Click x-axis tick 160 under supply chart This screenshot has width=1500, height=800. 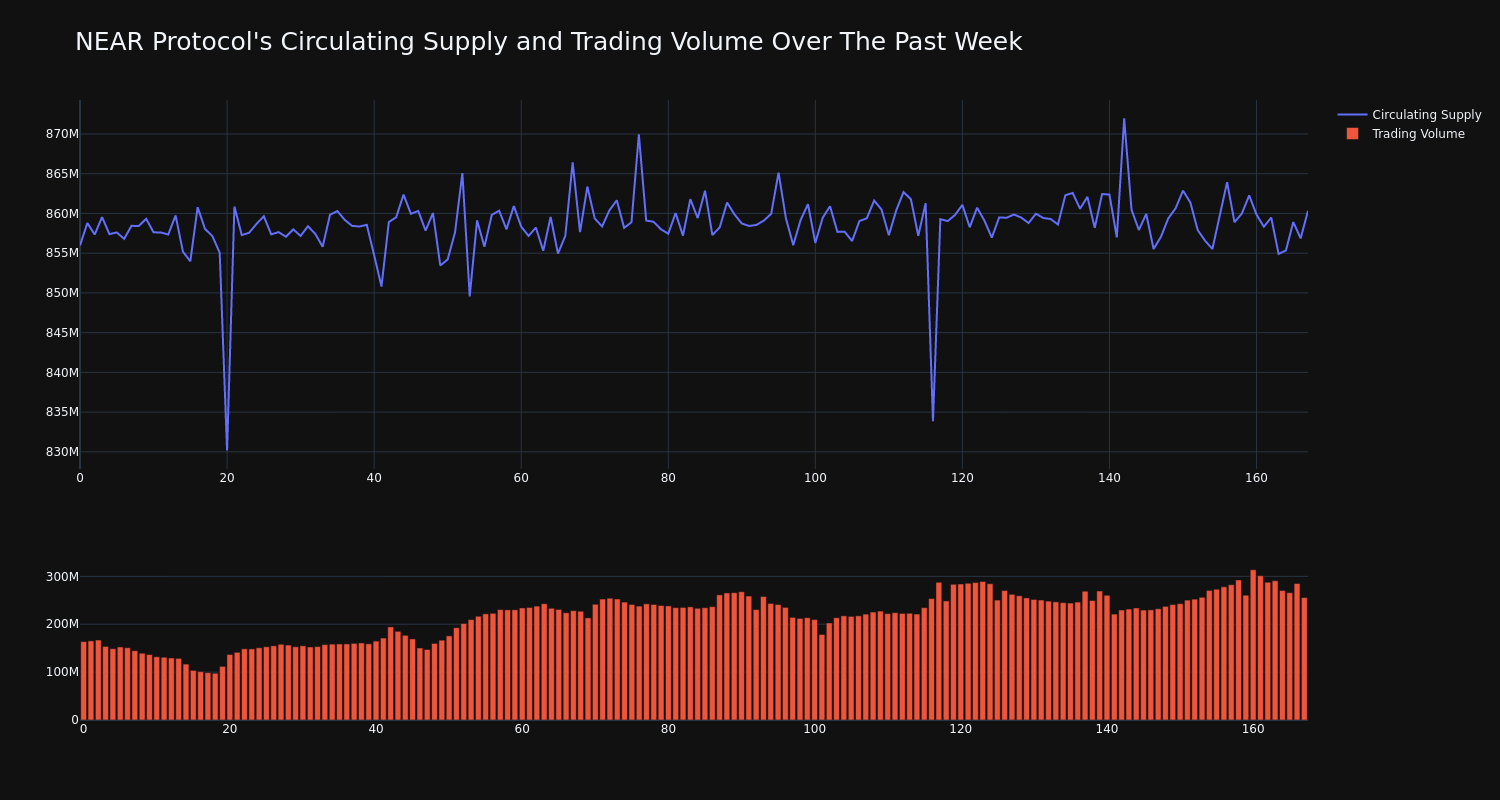click(1256, 478)
